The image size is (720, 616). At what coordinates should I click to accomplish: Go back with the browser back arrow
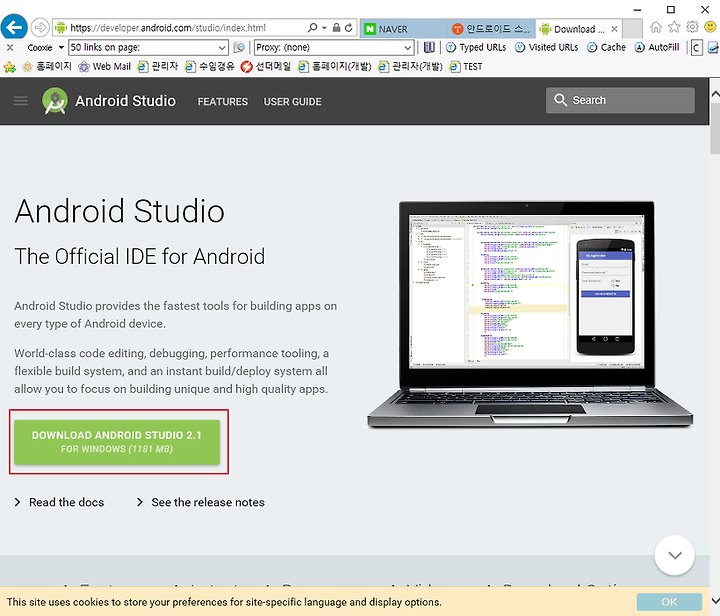pos(14,28)
